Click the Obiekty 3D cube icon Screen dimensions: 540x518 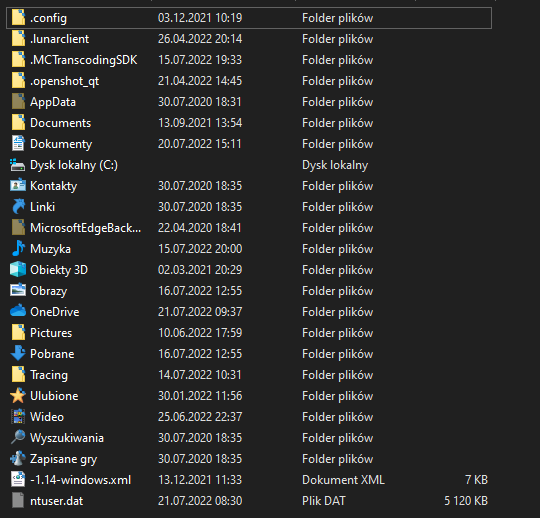tap(18, 269)
